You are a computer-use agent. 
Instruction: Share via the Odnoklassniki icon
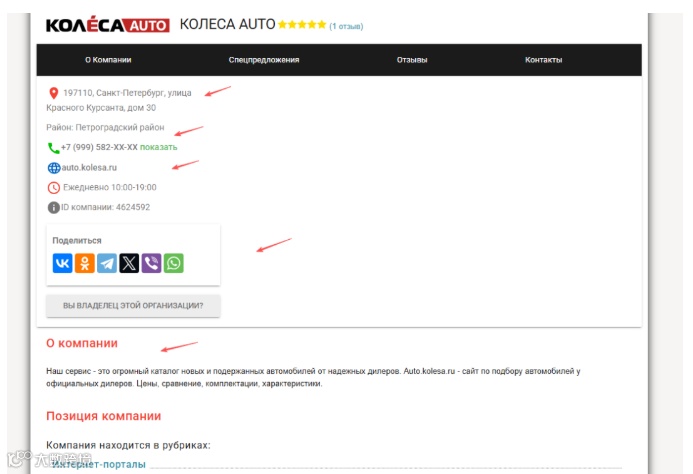click(x=84, y=263)
